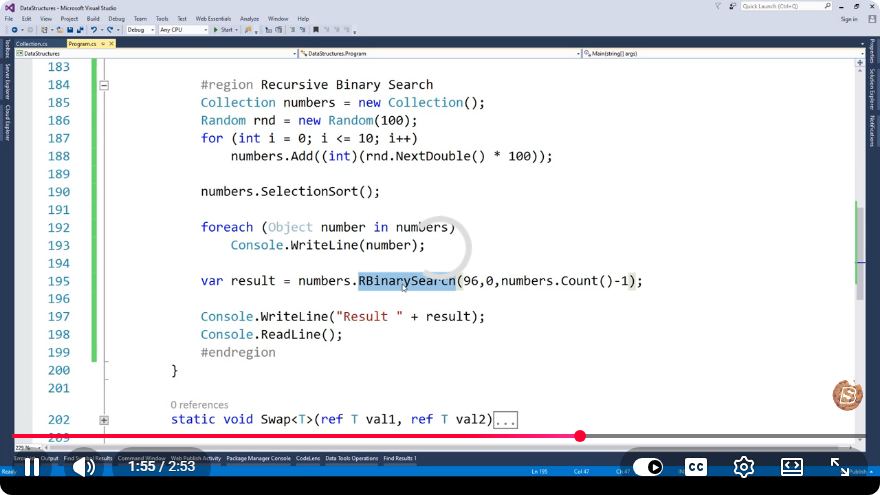The height and width of the screenshot is (495, 880).
Task: Exit full screen with the arrows icon
Action: (840, 467)
